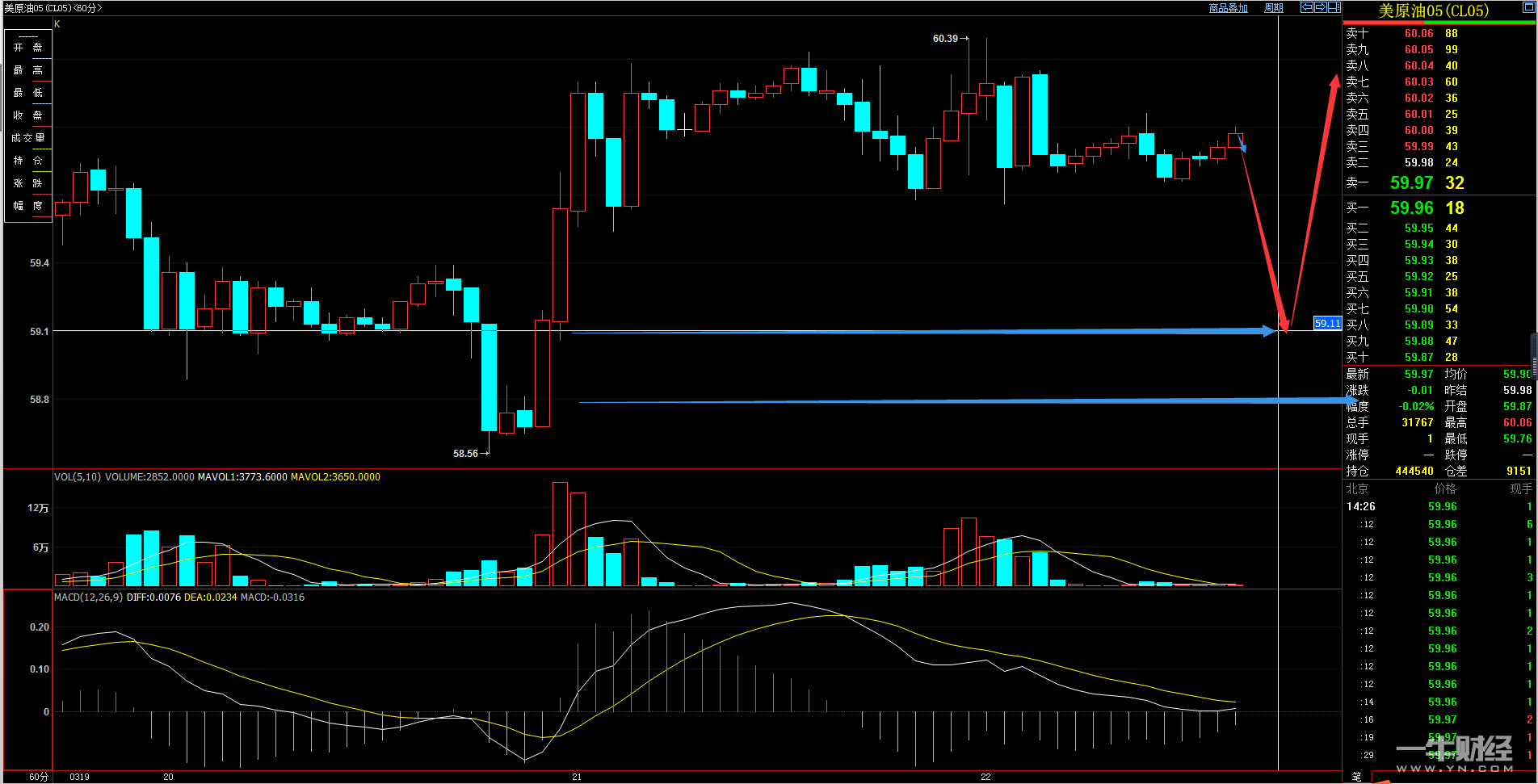The image size is (1538, 784).
Task: Click the K chart type label
Action: pos(57,24)
